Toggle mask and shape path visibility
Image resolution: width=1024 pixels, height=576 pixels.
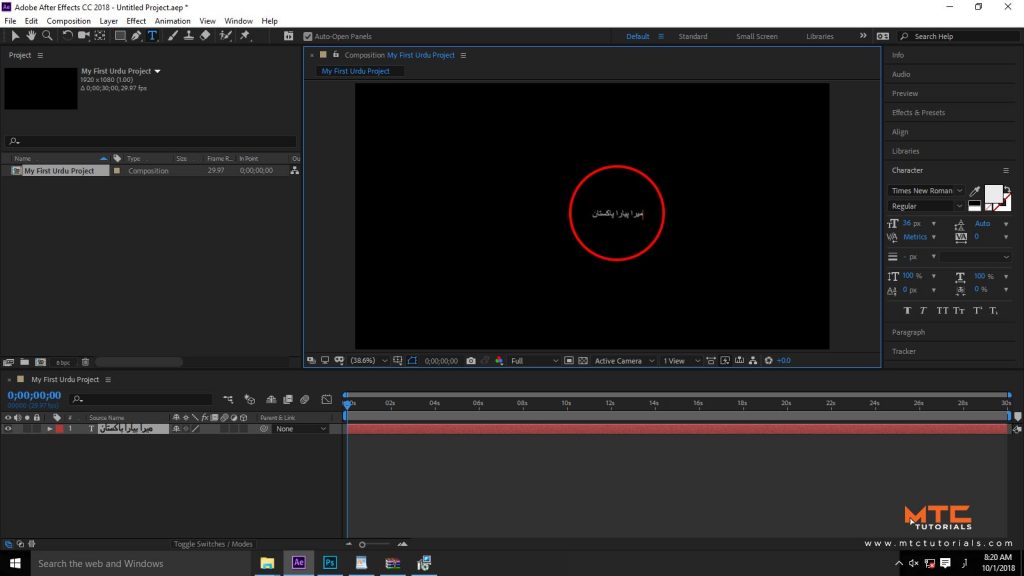[412, 360]
